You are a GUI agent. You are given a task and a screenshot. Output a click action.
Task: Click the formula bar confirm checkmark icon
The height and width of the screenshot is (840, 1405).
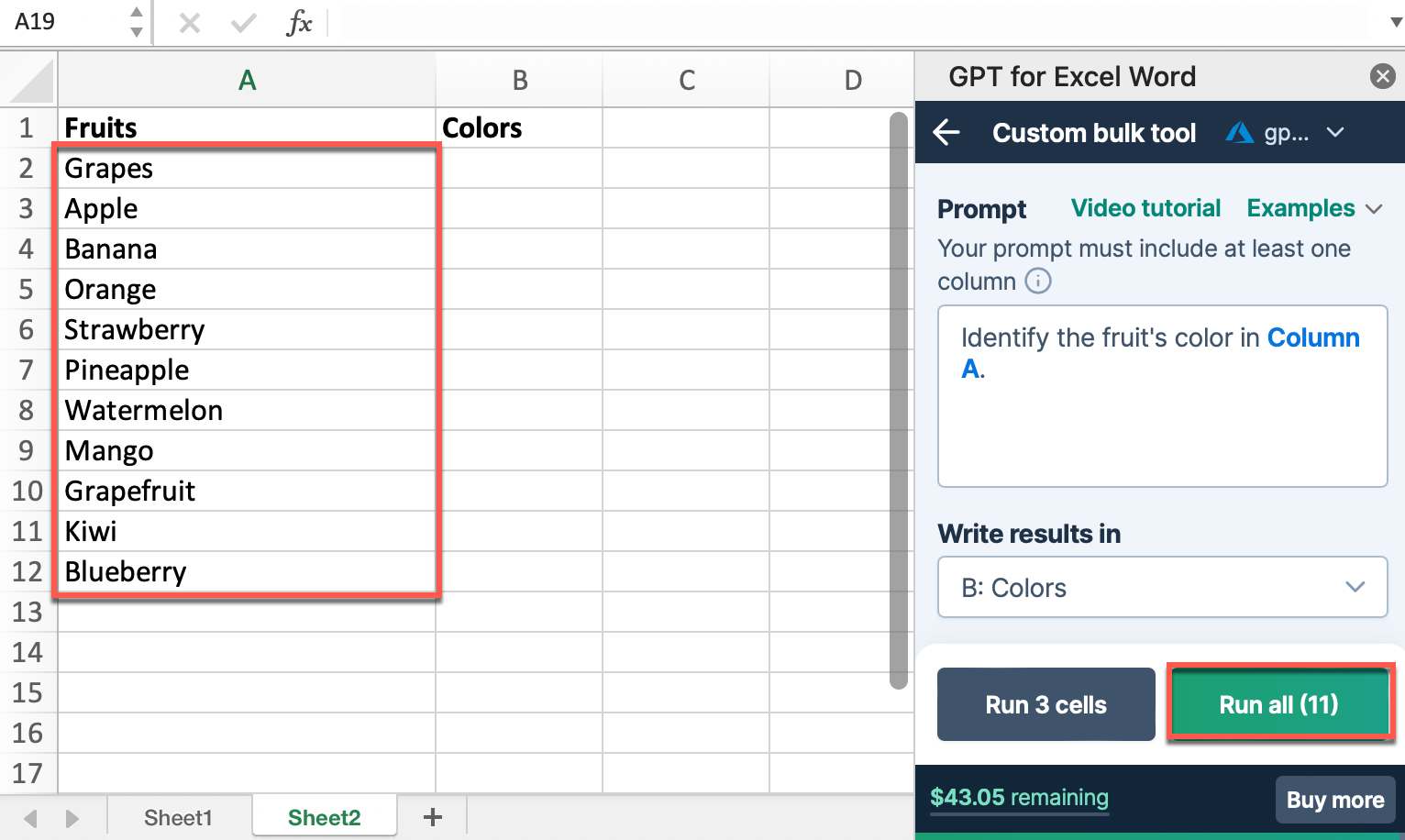coord(243,22)
